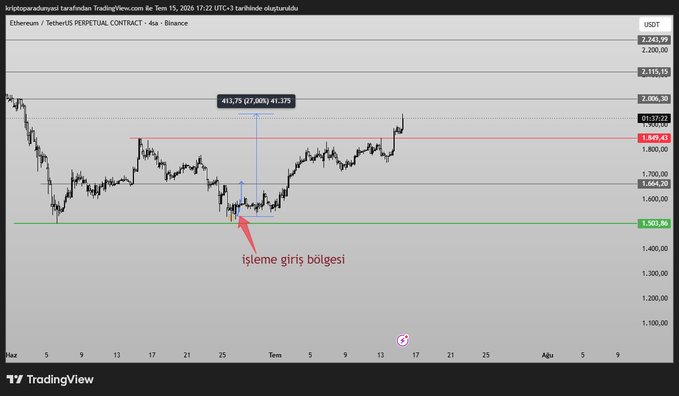Click the 1.400,00 price axis tick
679x396 pixels.
(654, 249)
